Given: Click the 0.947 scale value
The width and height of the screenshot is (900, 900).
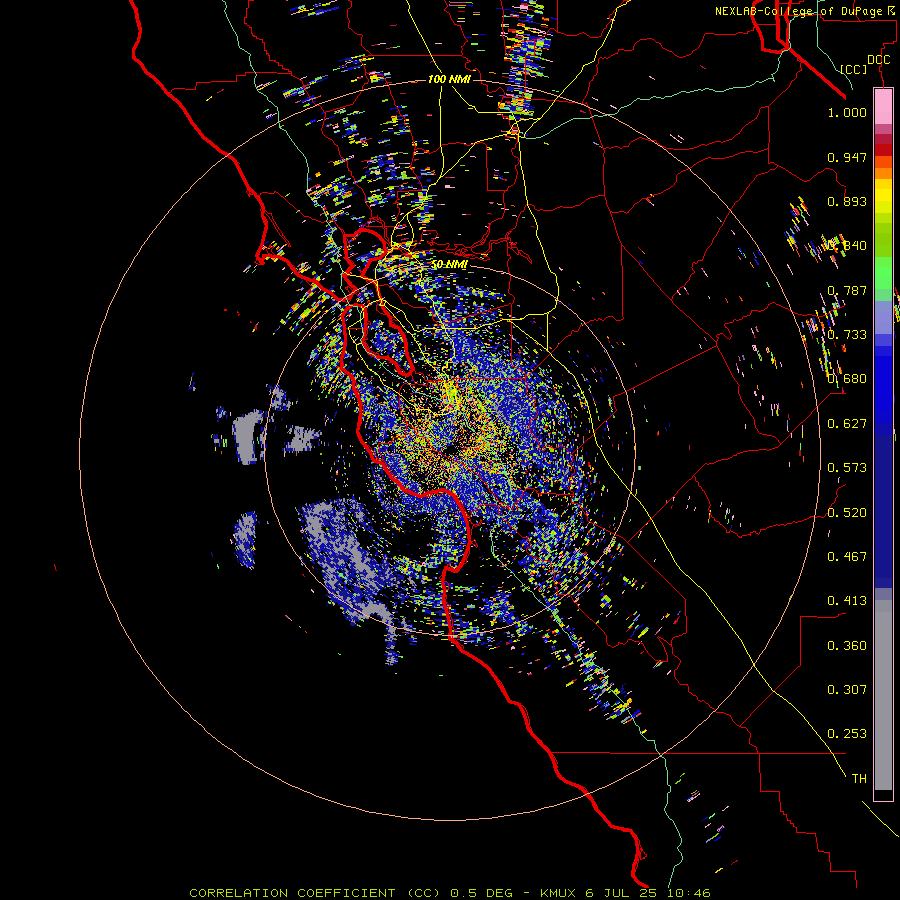Looking at the screenshot, I should coord(847,157).
